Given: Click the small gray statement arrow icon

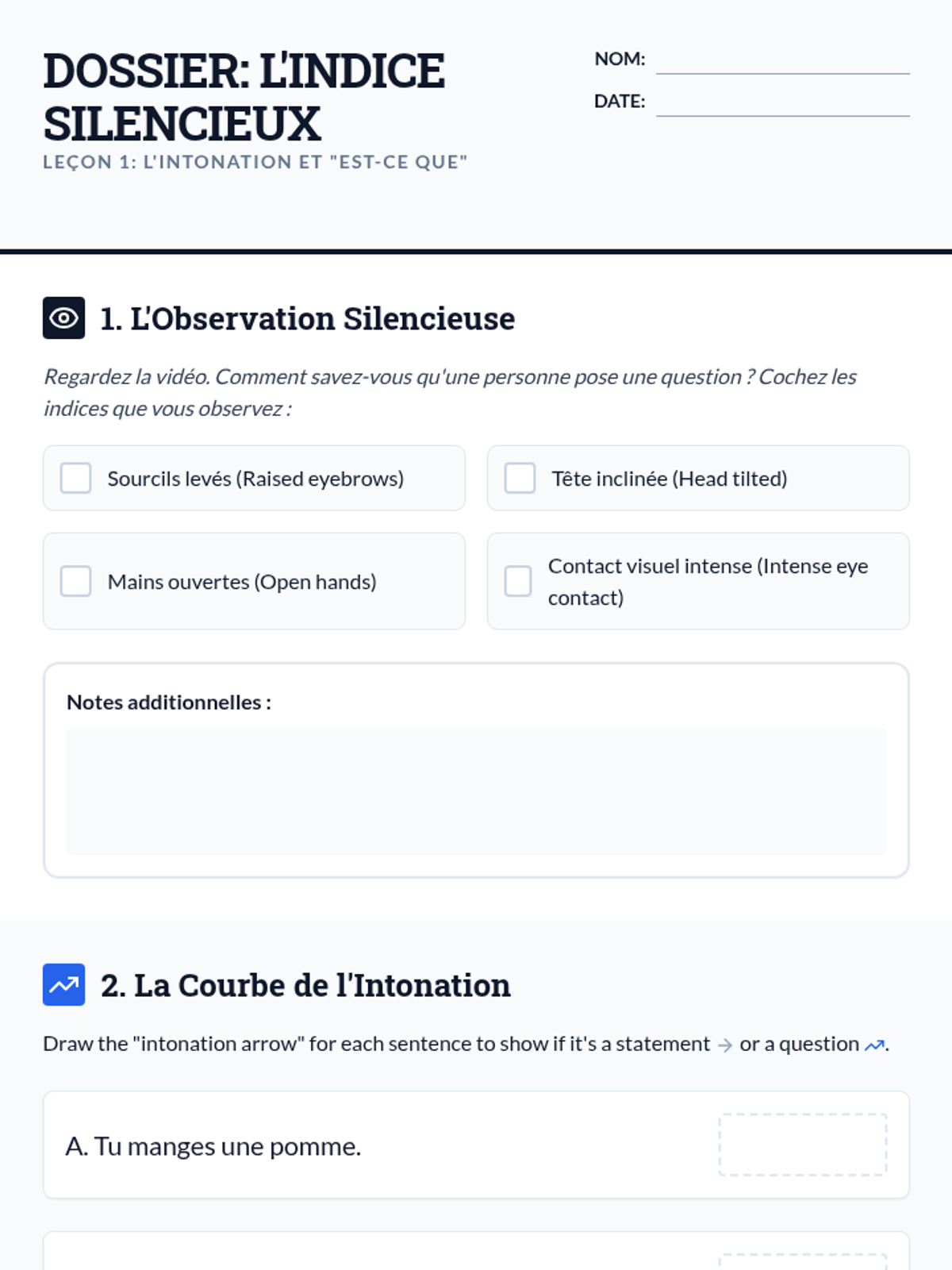Looking at the screenshot, I should [724, 1045].
